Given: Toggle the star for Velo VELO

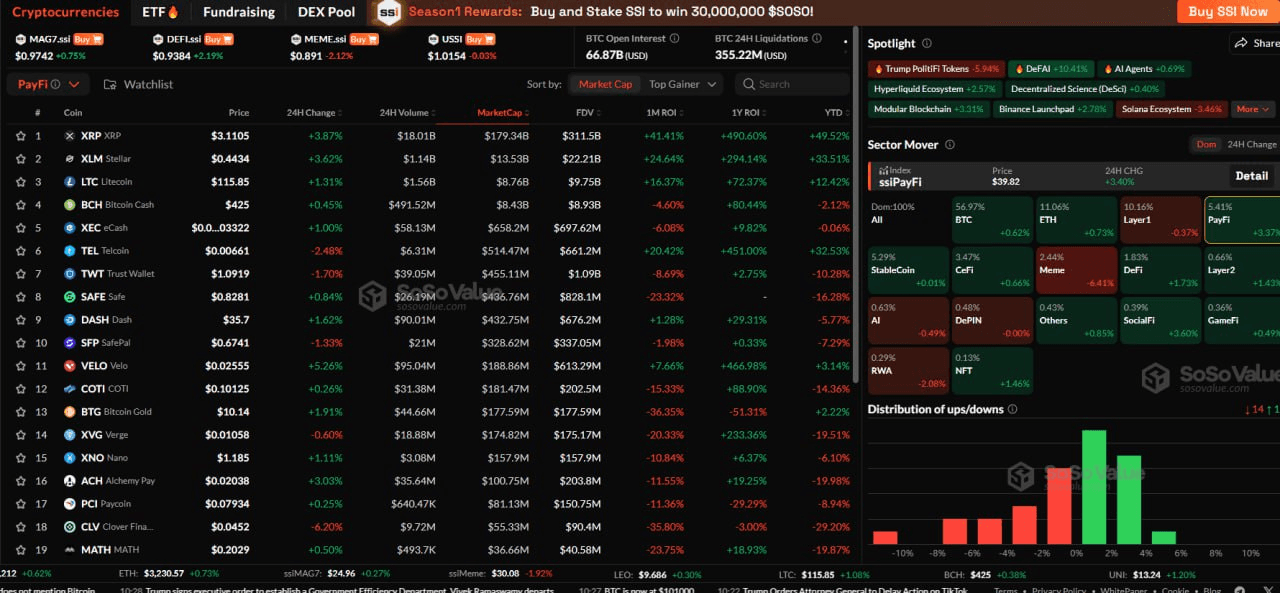Looking at the screenshot, I should 20,366.
